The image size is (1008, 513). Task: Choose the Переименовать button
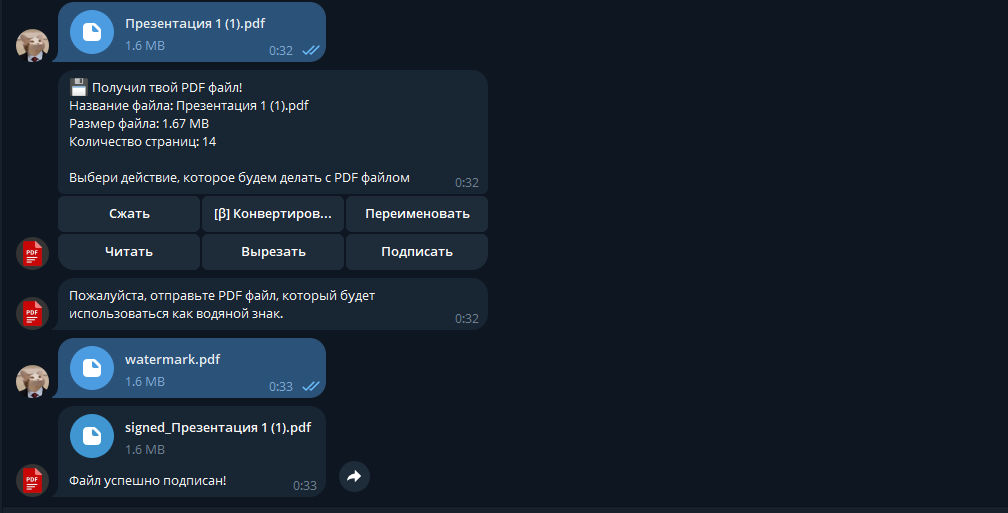[417, 214]
